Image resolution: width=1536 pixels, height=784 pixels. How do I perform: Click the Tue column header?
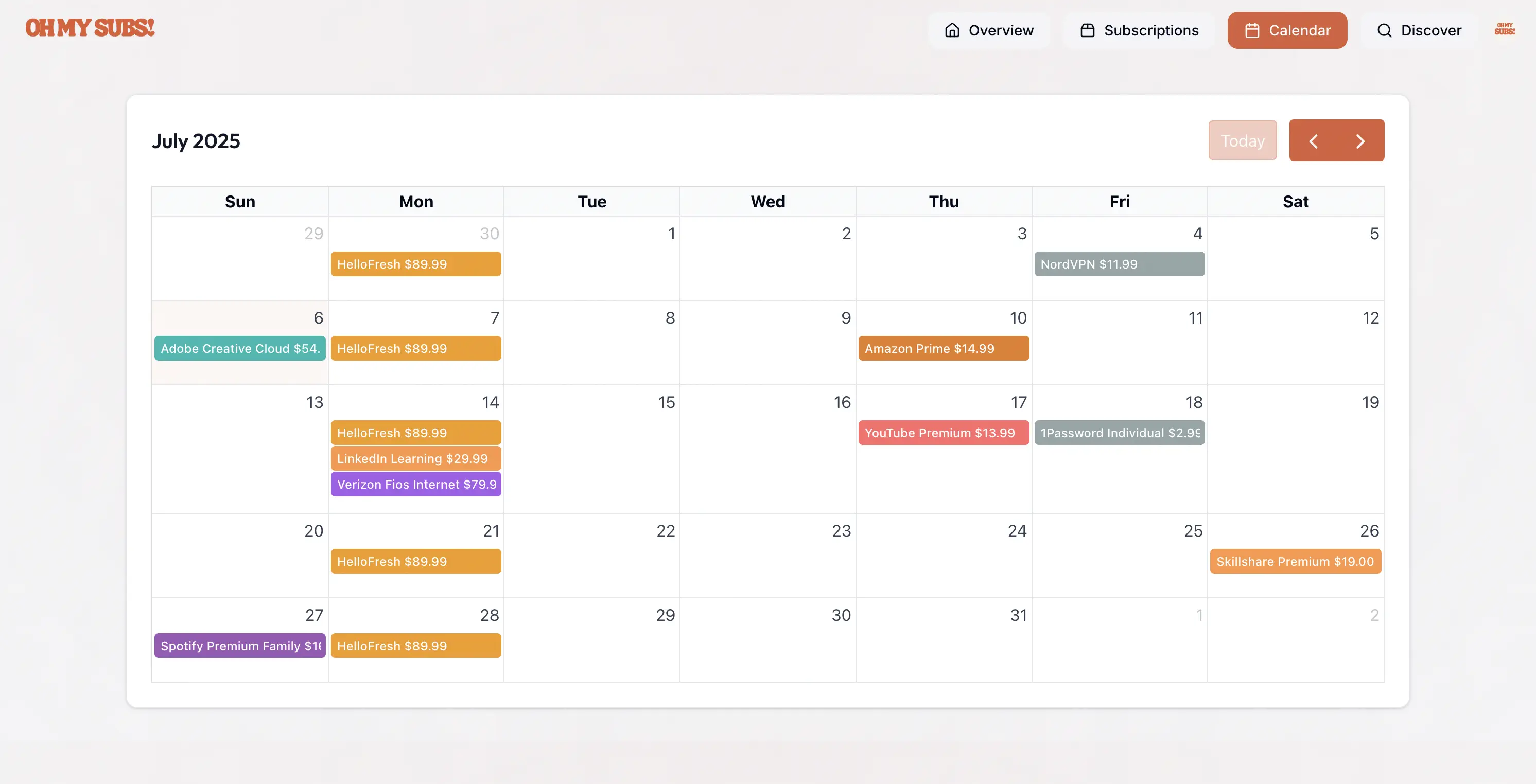coord(591,201)
